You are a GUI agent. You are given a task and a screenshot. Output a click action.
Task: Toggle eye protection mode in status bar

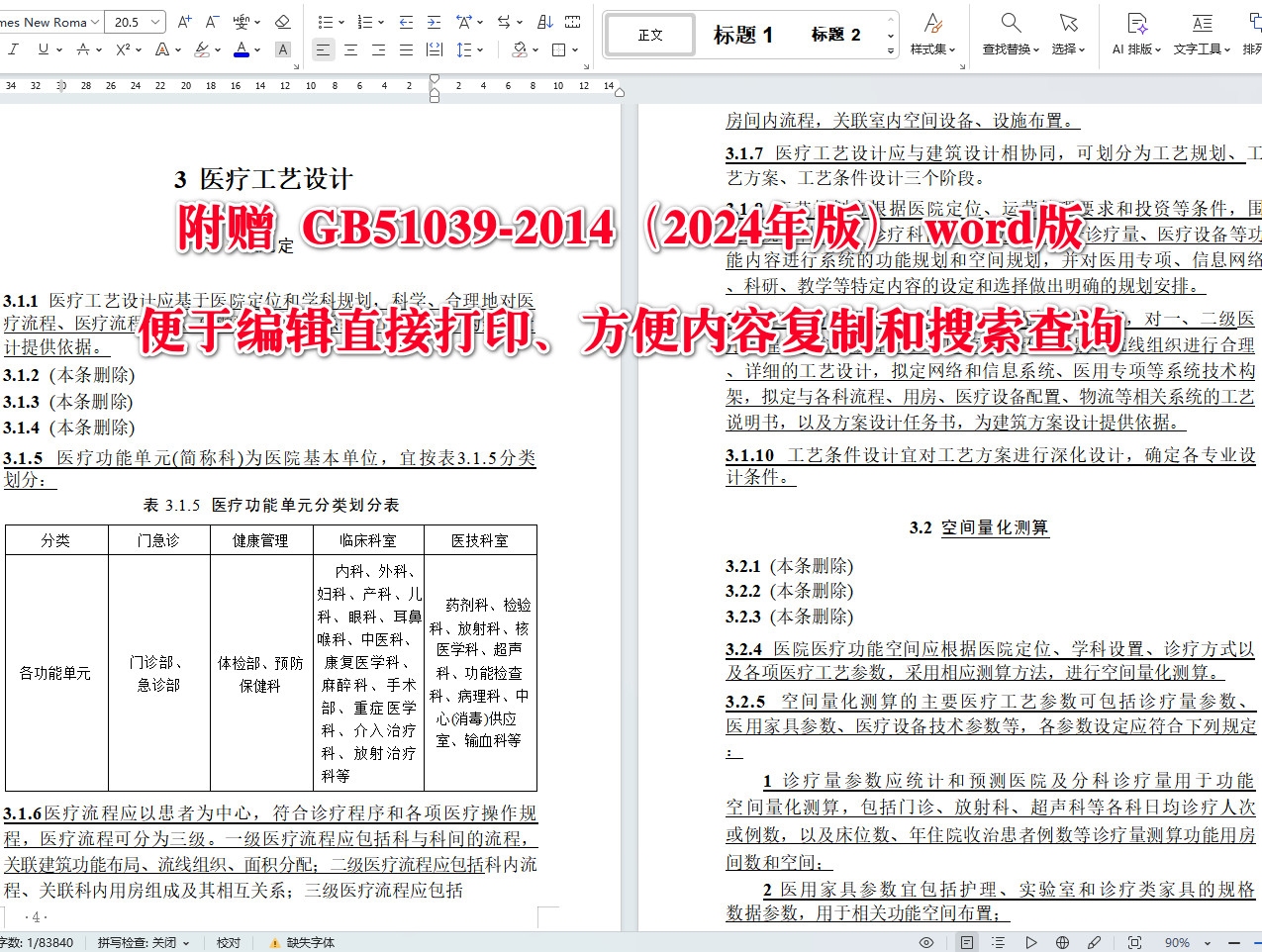tap(926, 942)
